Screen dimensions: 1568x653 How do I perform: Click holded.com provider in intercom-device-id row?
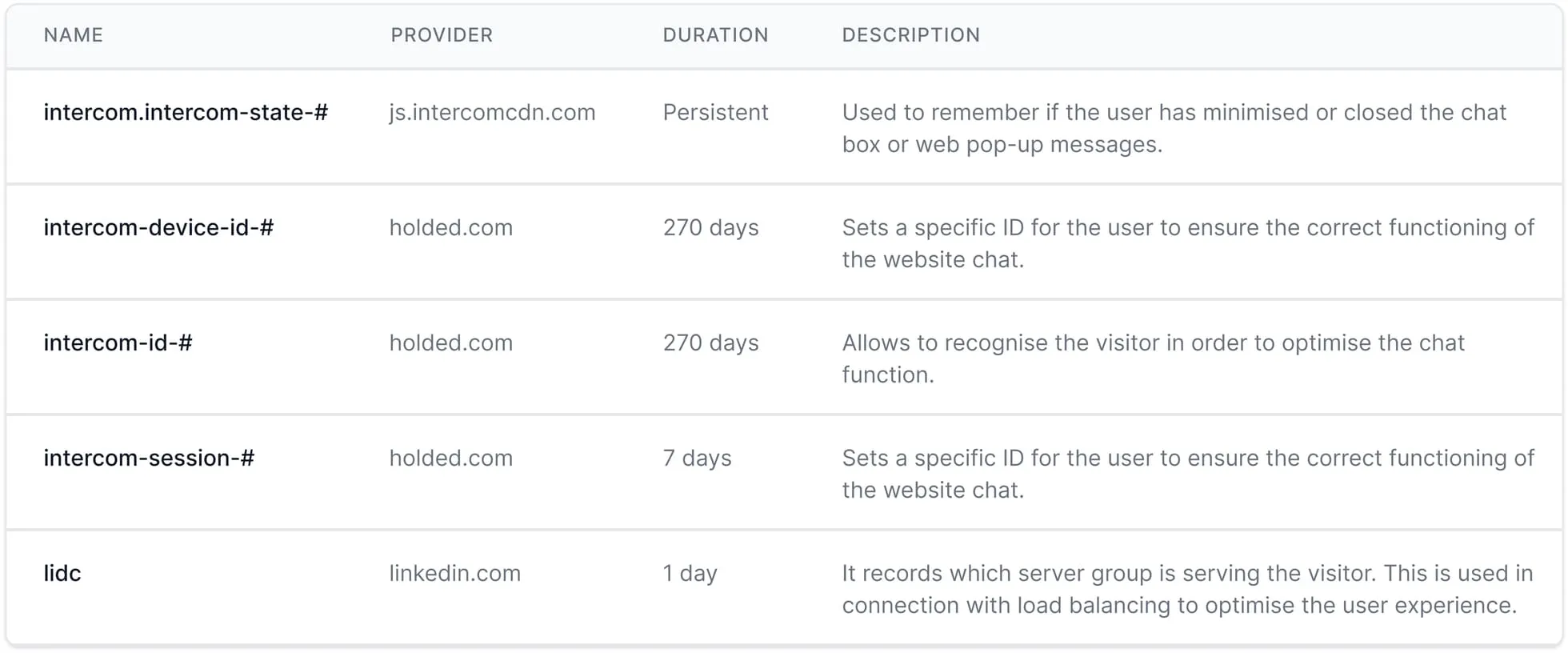[x=450, y=227]
